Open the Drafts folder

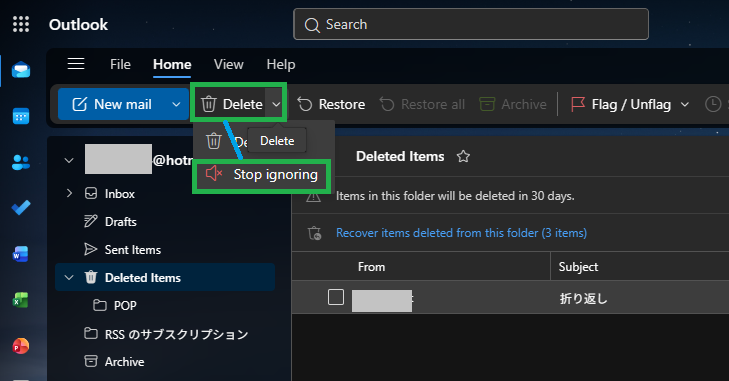pyautogui.click(x=120, y=221)
